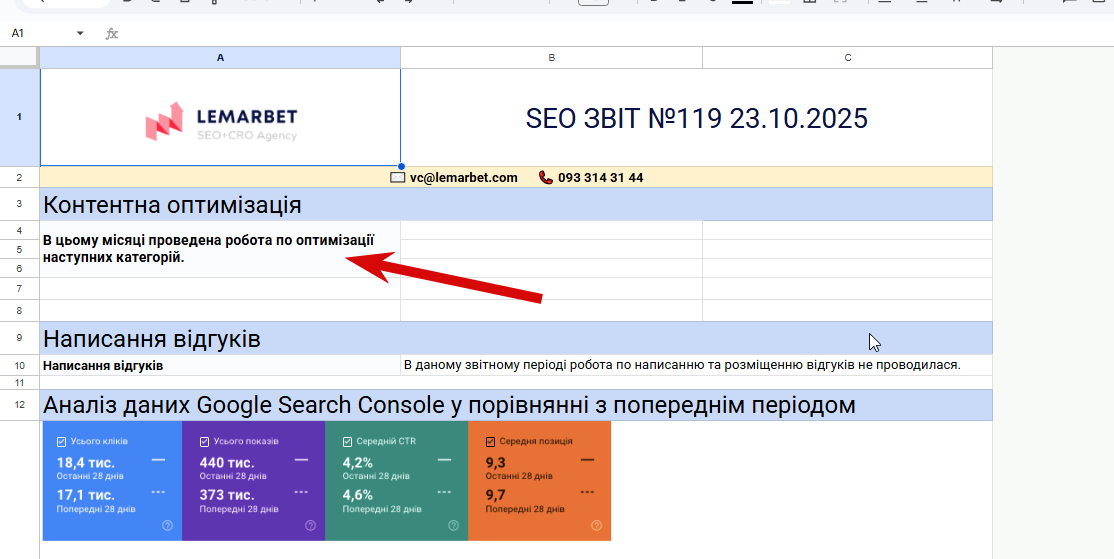Select column A header
Viewport: 1114px width, 559px height.
pos(220,58)
